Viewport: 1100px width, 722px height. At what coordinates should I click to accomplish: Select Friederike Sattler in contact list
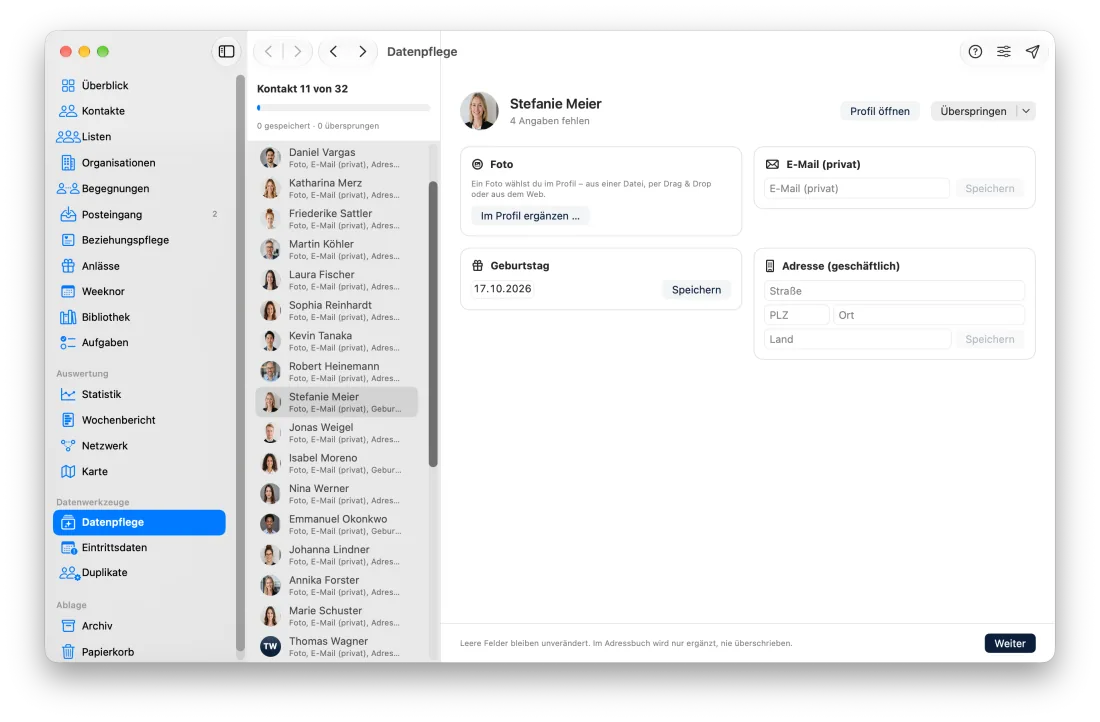coord(337,219)
